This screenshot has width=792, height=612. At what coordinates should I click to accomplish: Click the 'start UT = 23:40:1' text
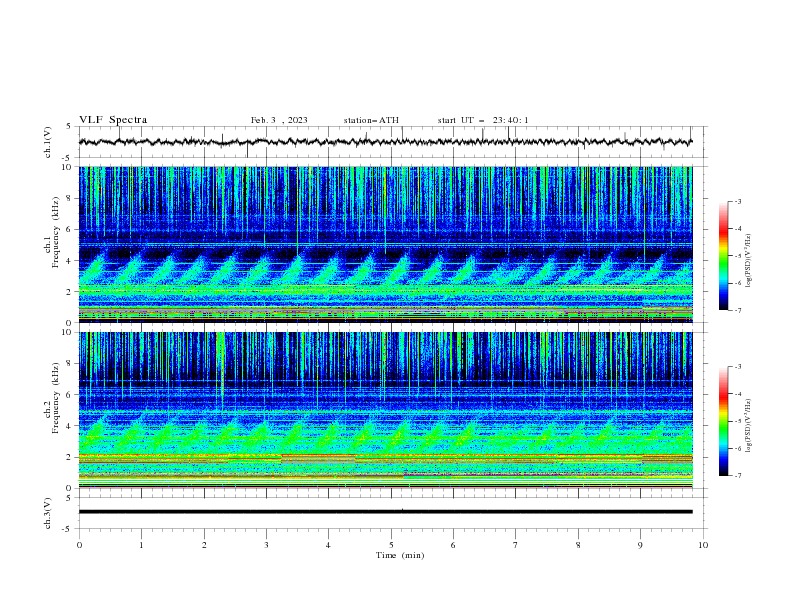[483, 120]
